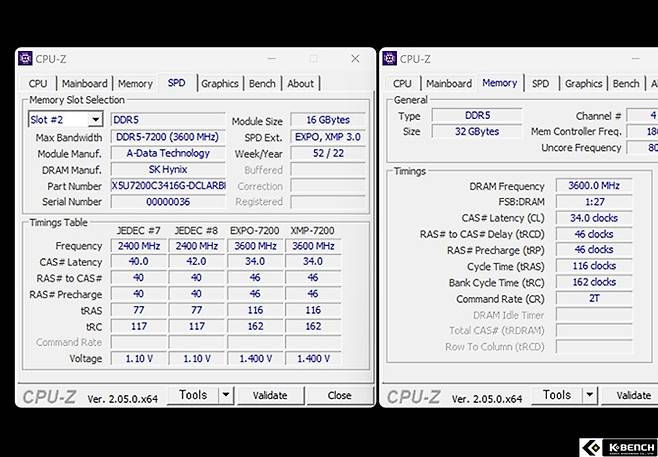Click the K-Bench logo watermark
Viewport: 658px width, 457px height.
point(618,446)
